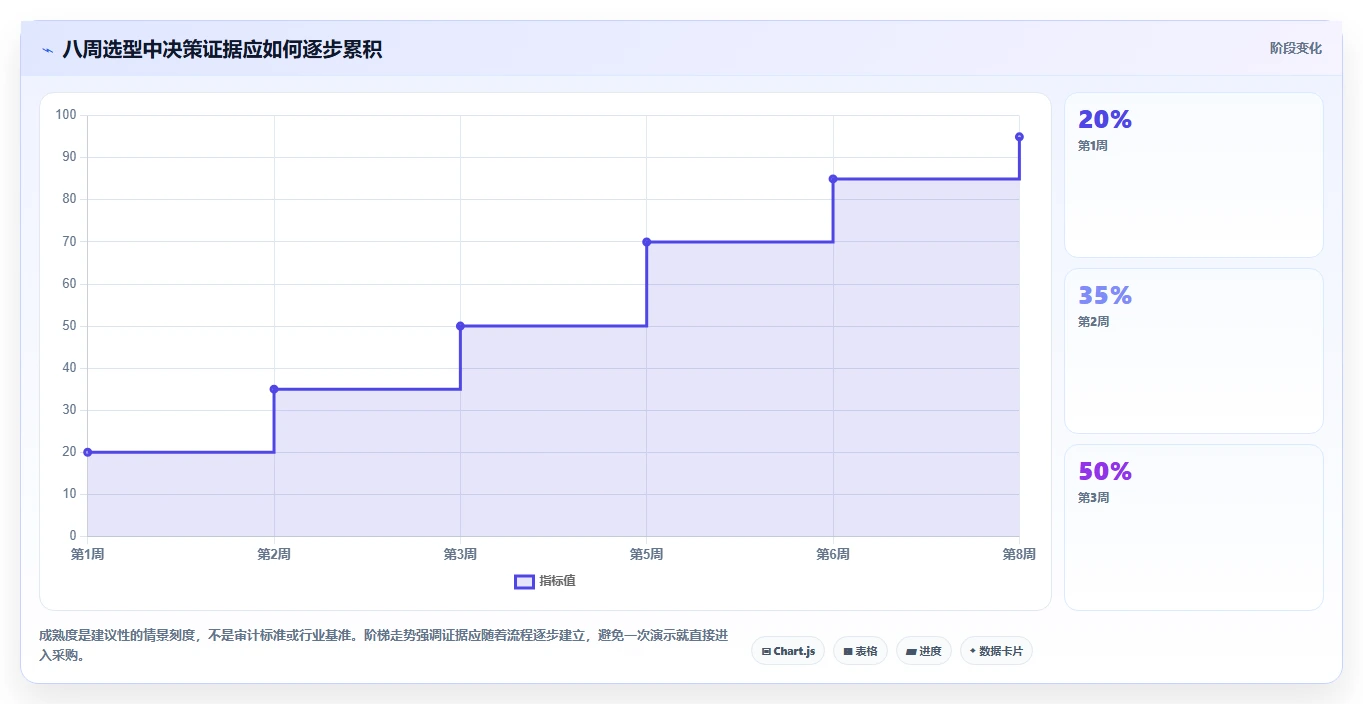1363x704 pixels.
Task: Select the 进度 chip
Action: pyautogui.click(x=924, y=651)
